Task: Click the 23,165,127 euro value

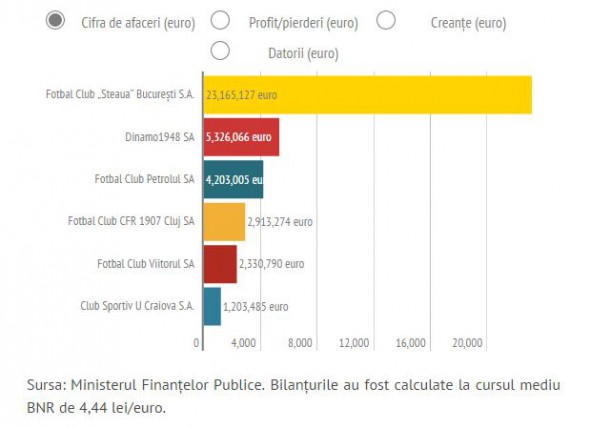Action: [241, 95]
